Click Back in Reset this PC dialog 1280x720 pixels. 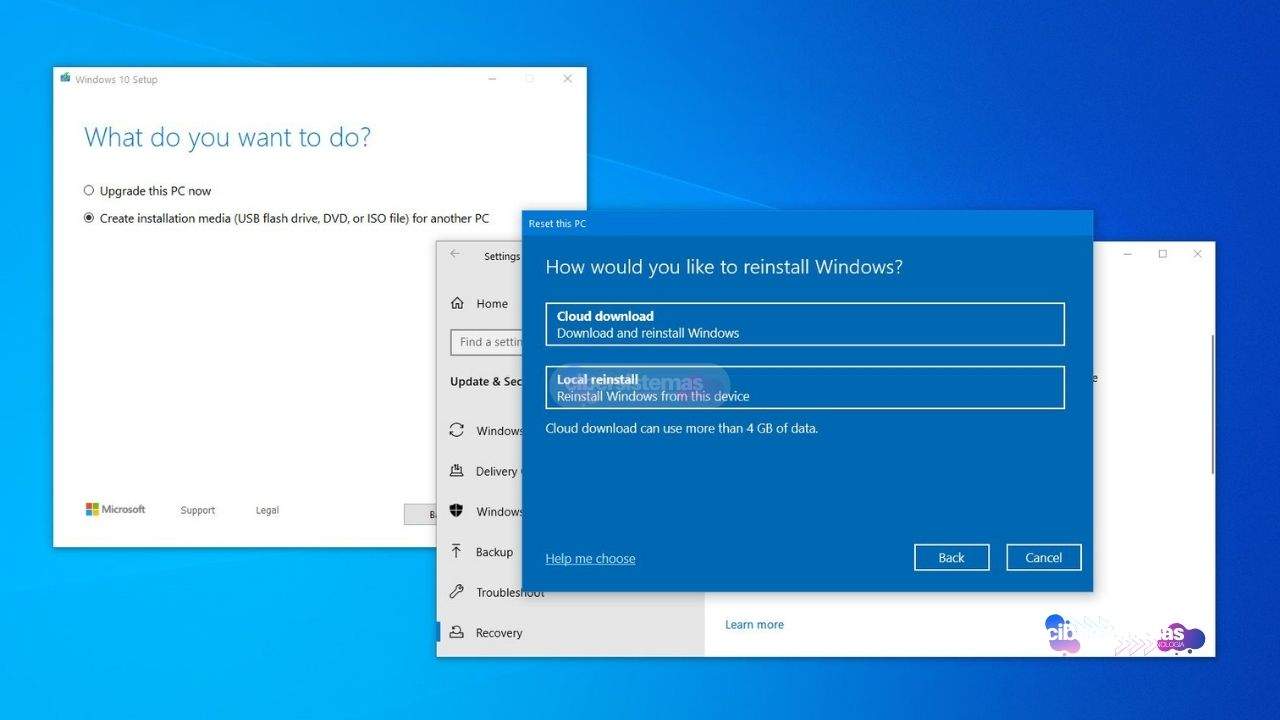click(x=952, y=557)
